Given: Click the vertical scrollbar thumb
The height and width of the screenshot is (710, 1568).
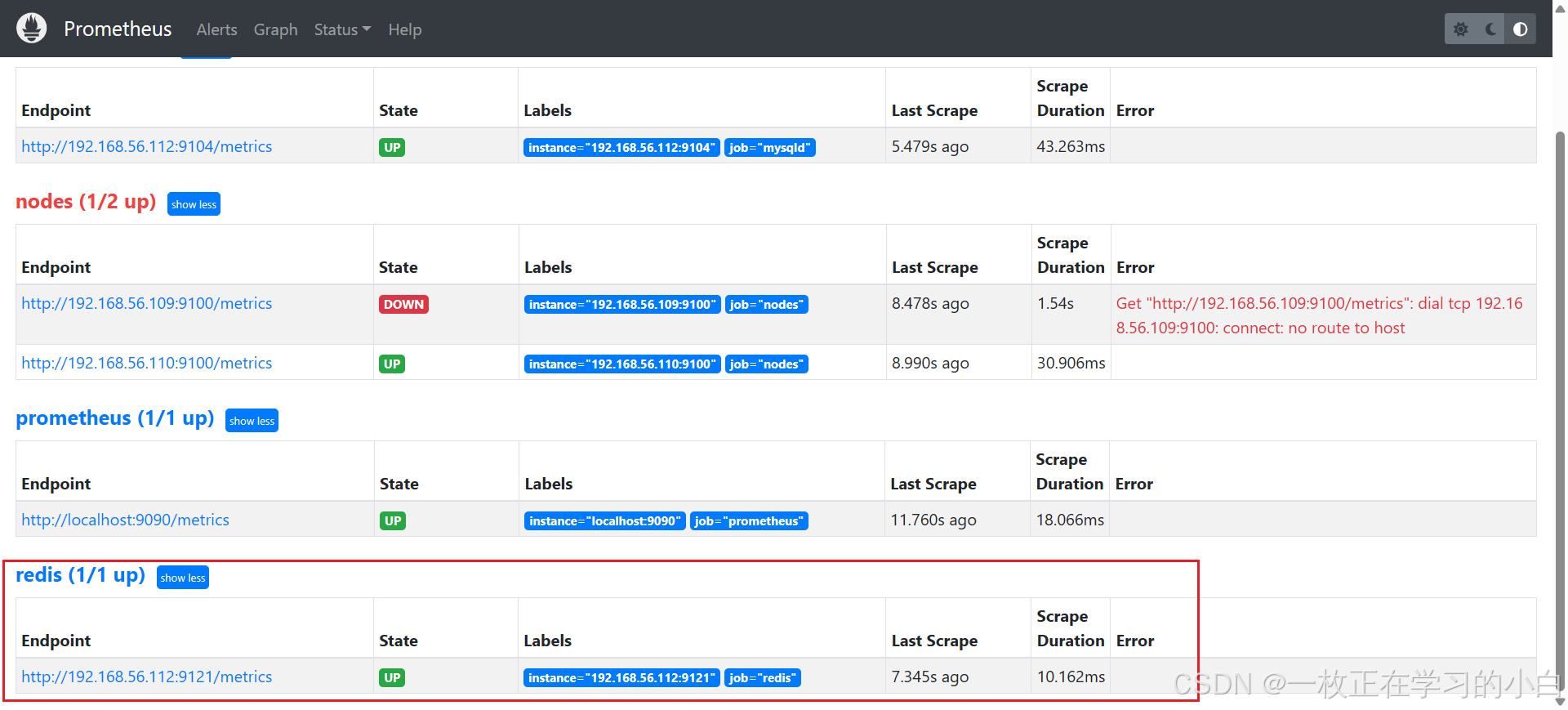Looking at the screenshot, I should 1561,410.
